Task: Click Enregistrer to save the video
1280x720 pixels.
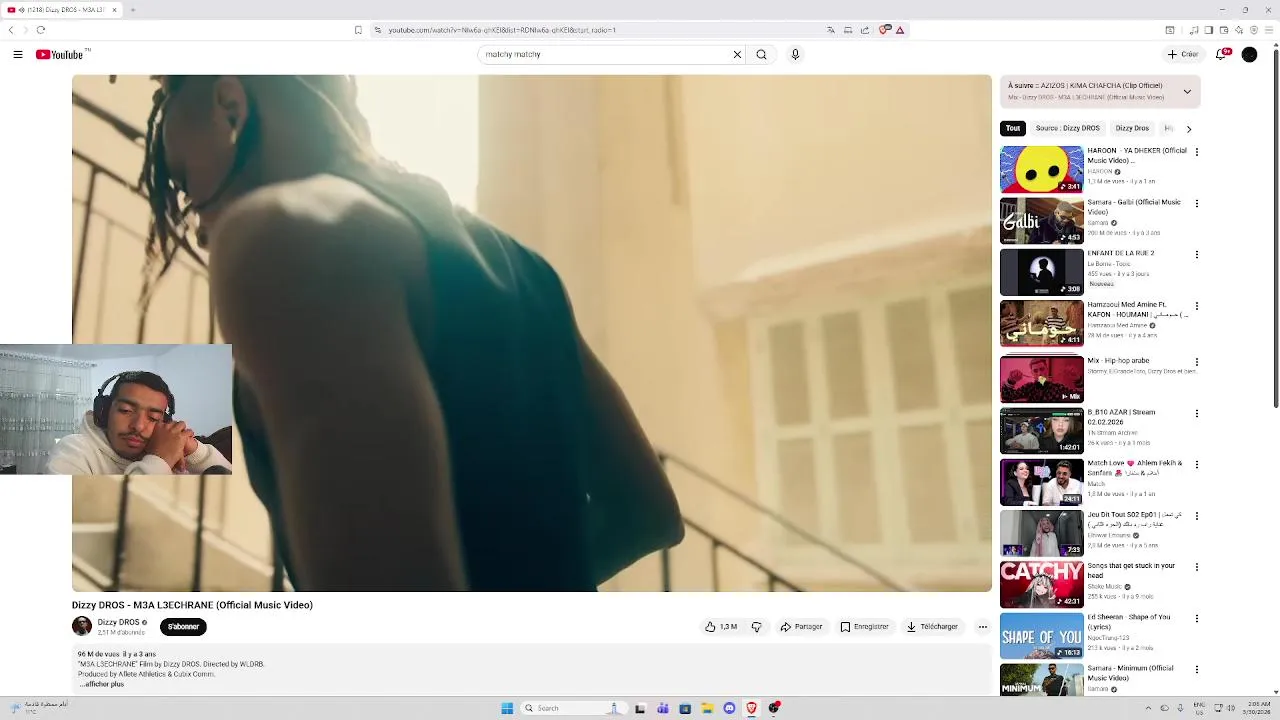Action: (x=864, y=627)
